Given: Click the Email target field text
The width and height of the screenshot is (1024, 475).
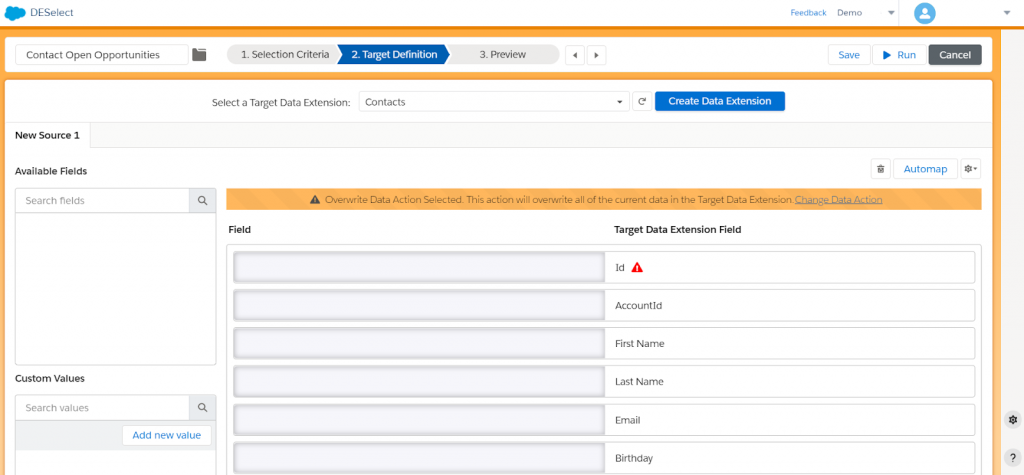Looking at the screenshot, I should pos(628,420).
